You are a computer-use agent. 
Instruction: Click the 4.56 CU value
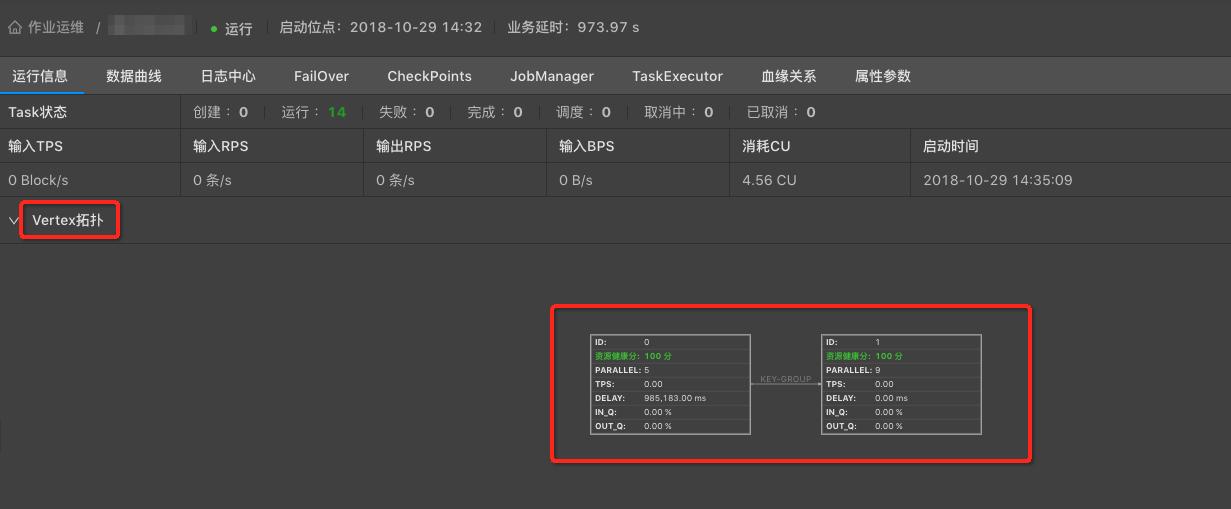coord(769,180)
